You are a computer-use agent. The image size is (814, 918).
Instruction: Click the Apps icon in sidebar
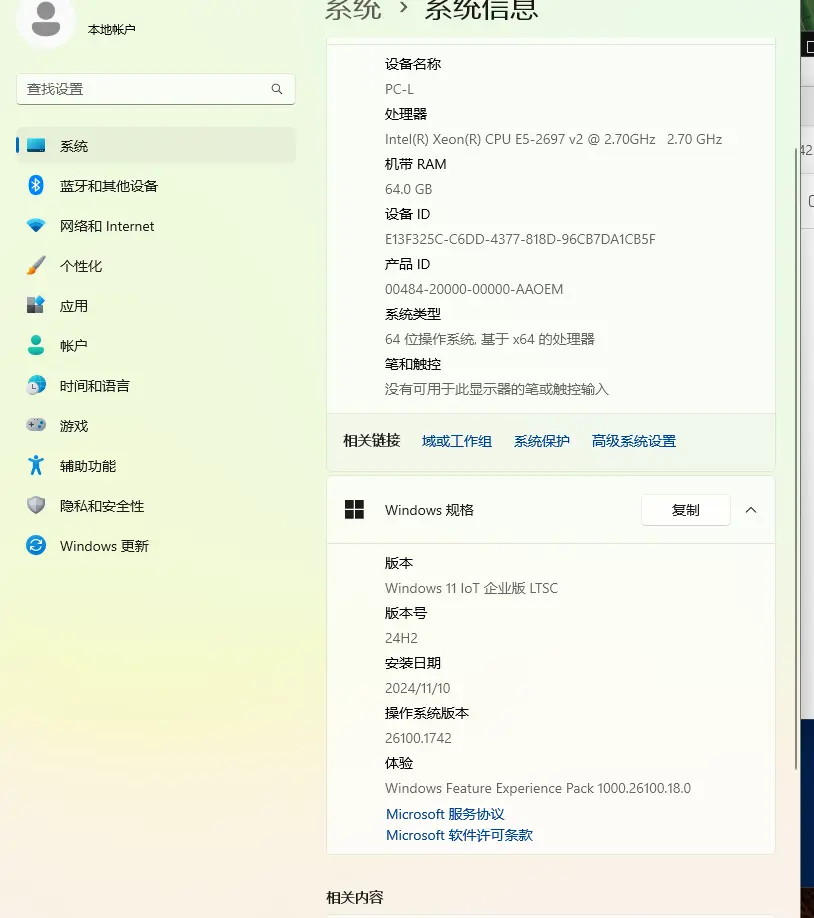(x=36, y=305)
